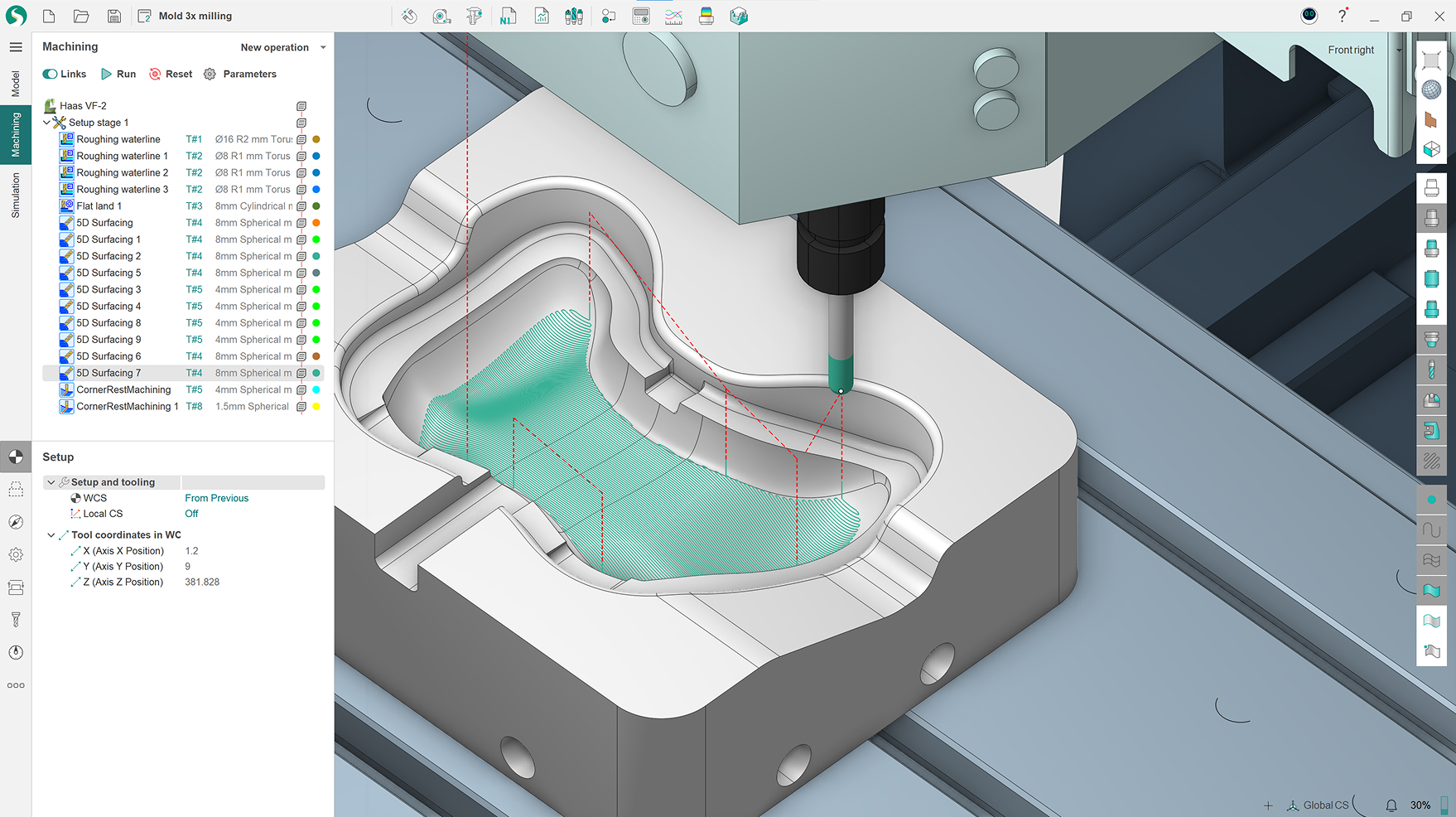Toggle the teal dot toolpath points display

click(1431, 500)
